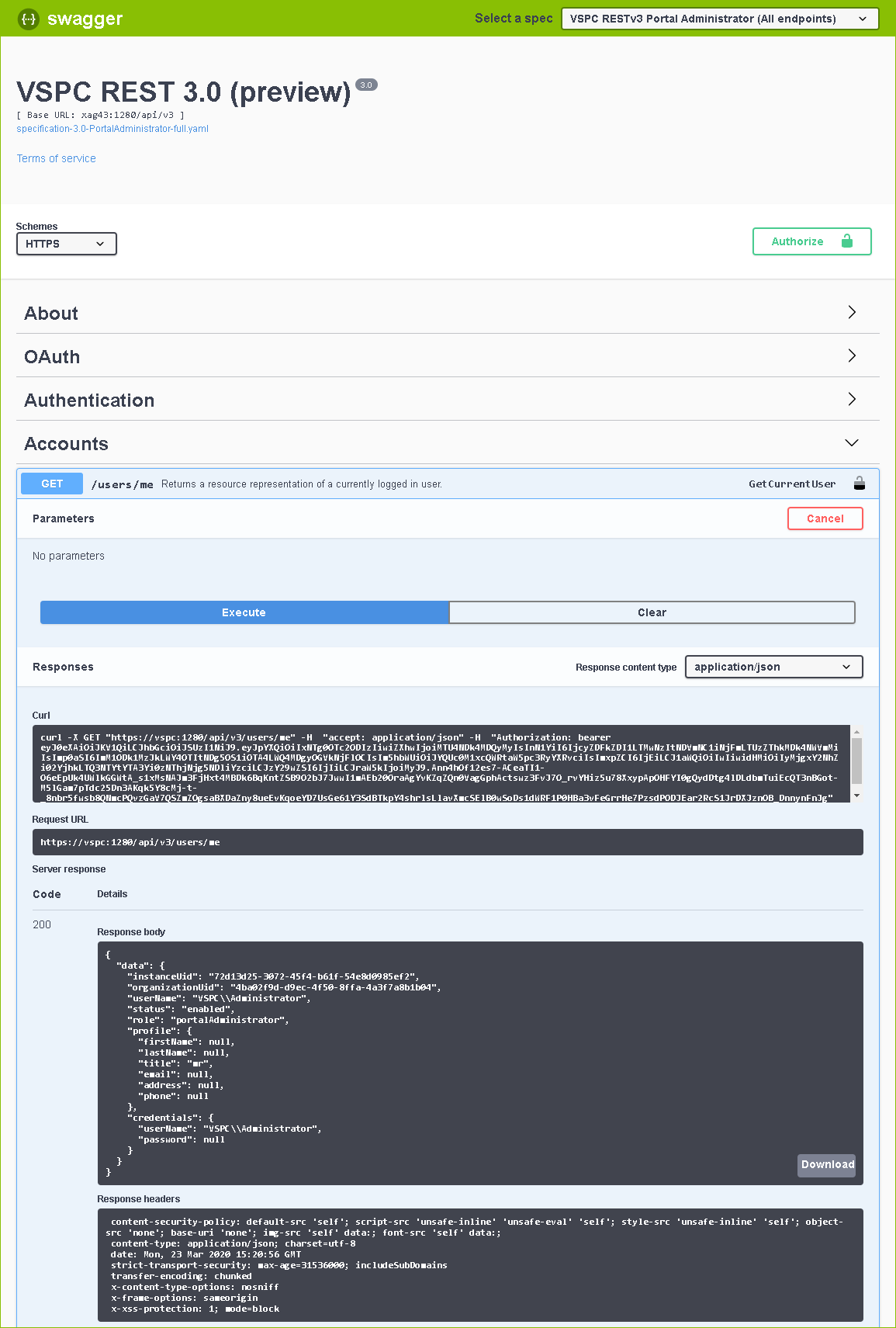Click the instanceUid line in the response

coord(273,976)
